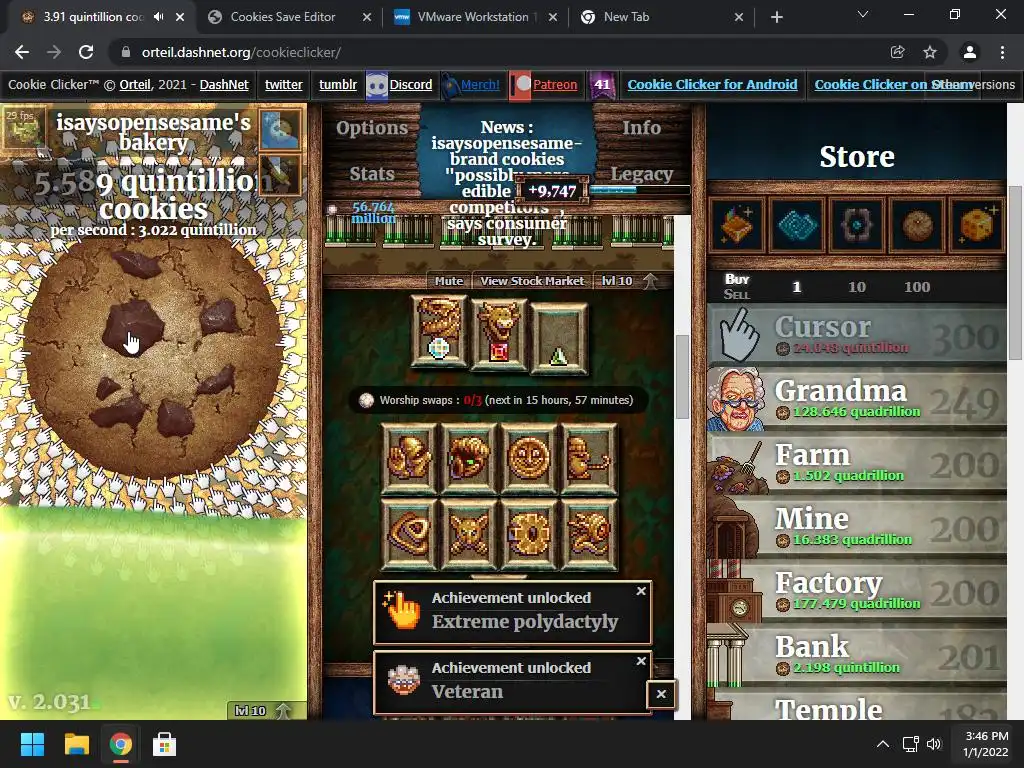Buy a Grandma building
The width and height of the screenshot is (1024, 768).
(857, 400)
